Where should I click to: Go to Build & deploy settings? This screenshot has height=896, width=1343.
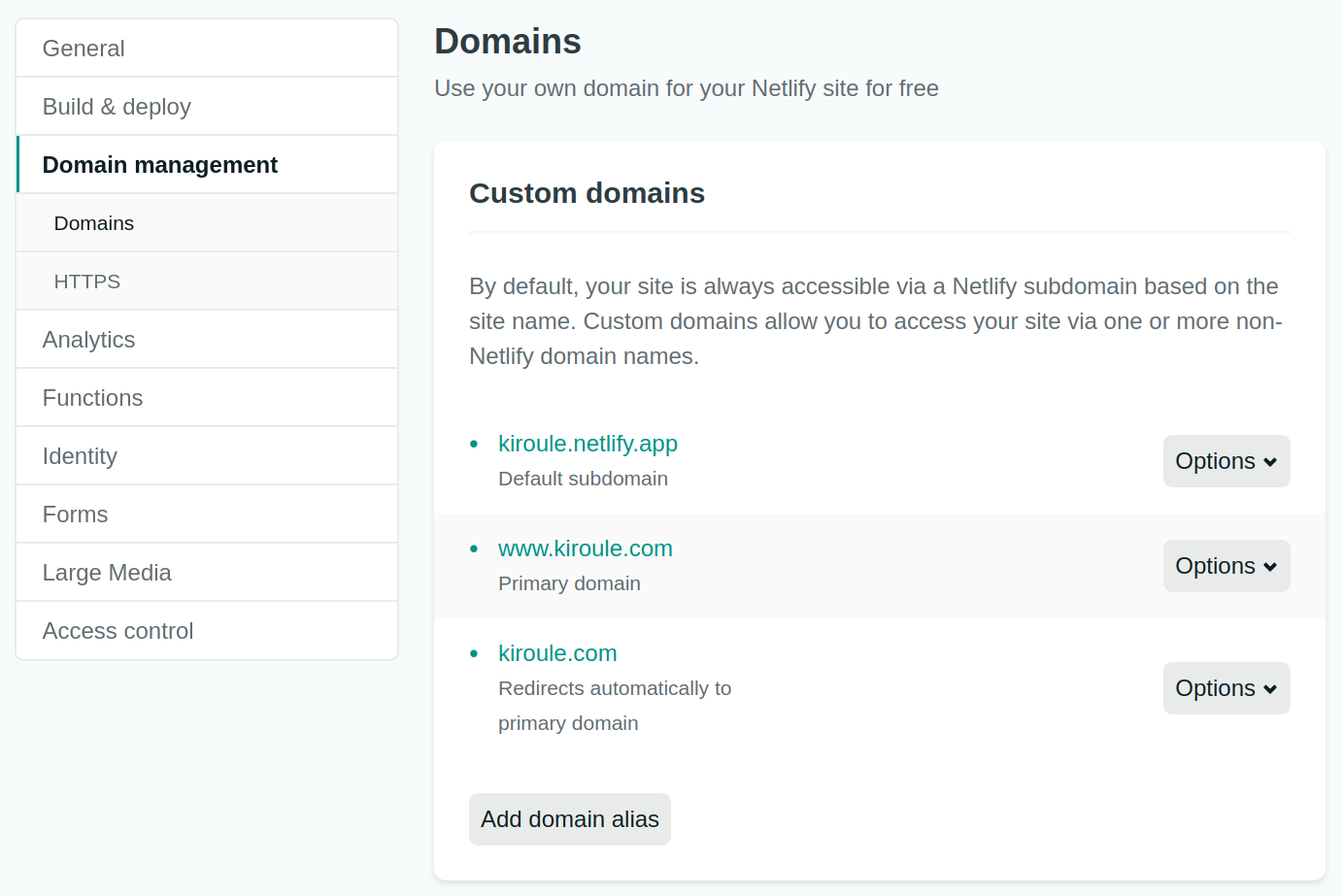207,107
